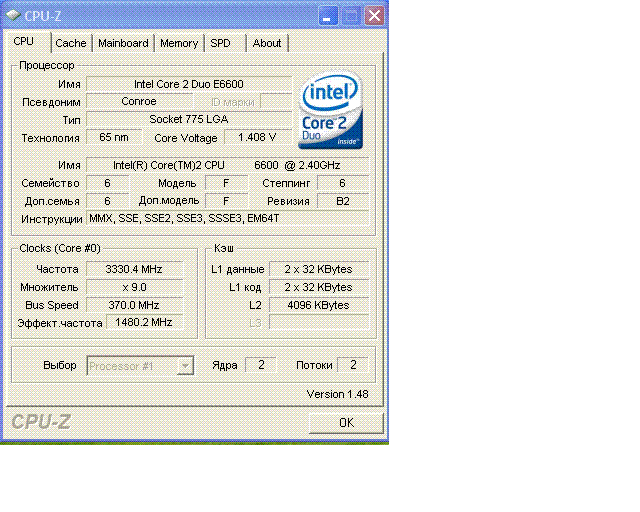Click the 1.408 V core voltage value

(x=258, y=137)
